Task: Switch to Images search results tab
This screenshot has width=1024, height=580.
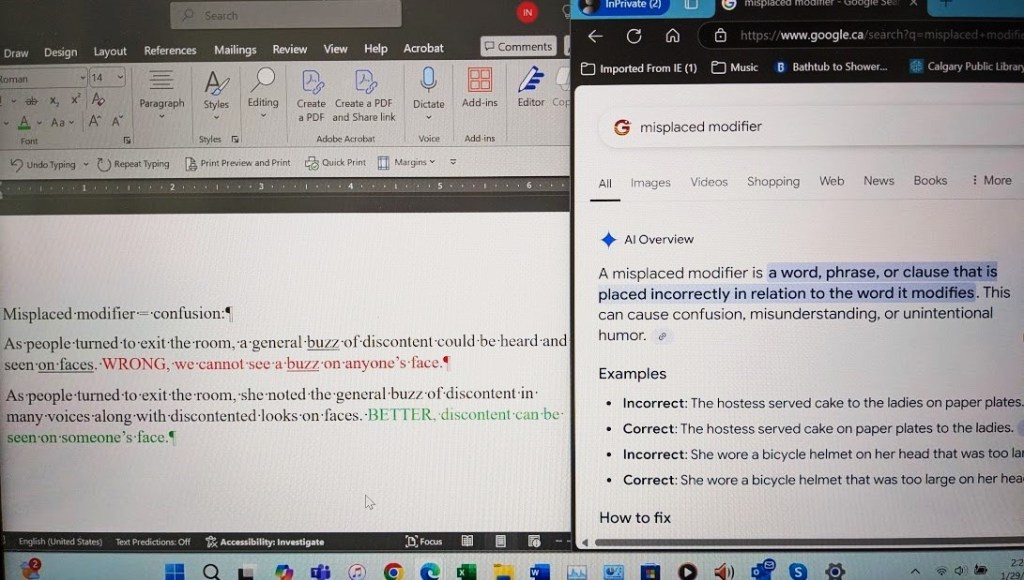Action: 650,182
